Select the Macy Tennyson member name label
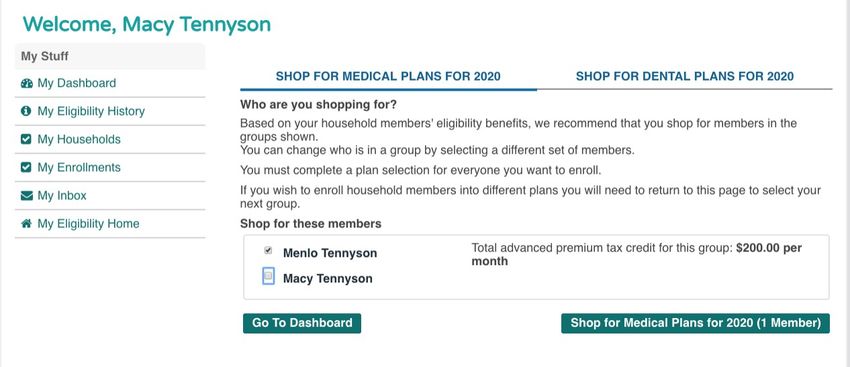The width and height of the screenshot is (850, 367). click(327, 279)
